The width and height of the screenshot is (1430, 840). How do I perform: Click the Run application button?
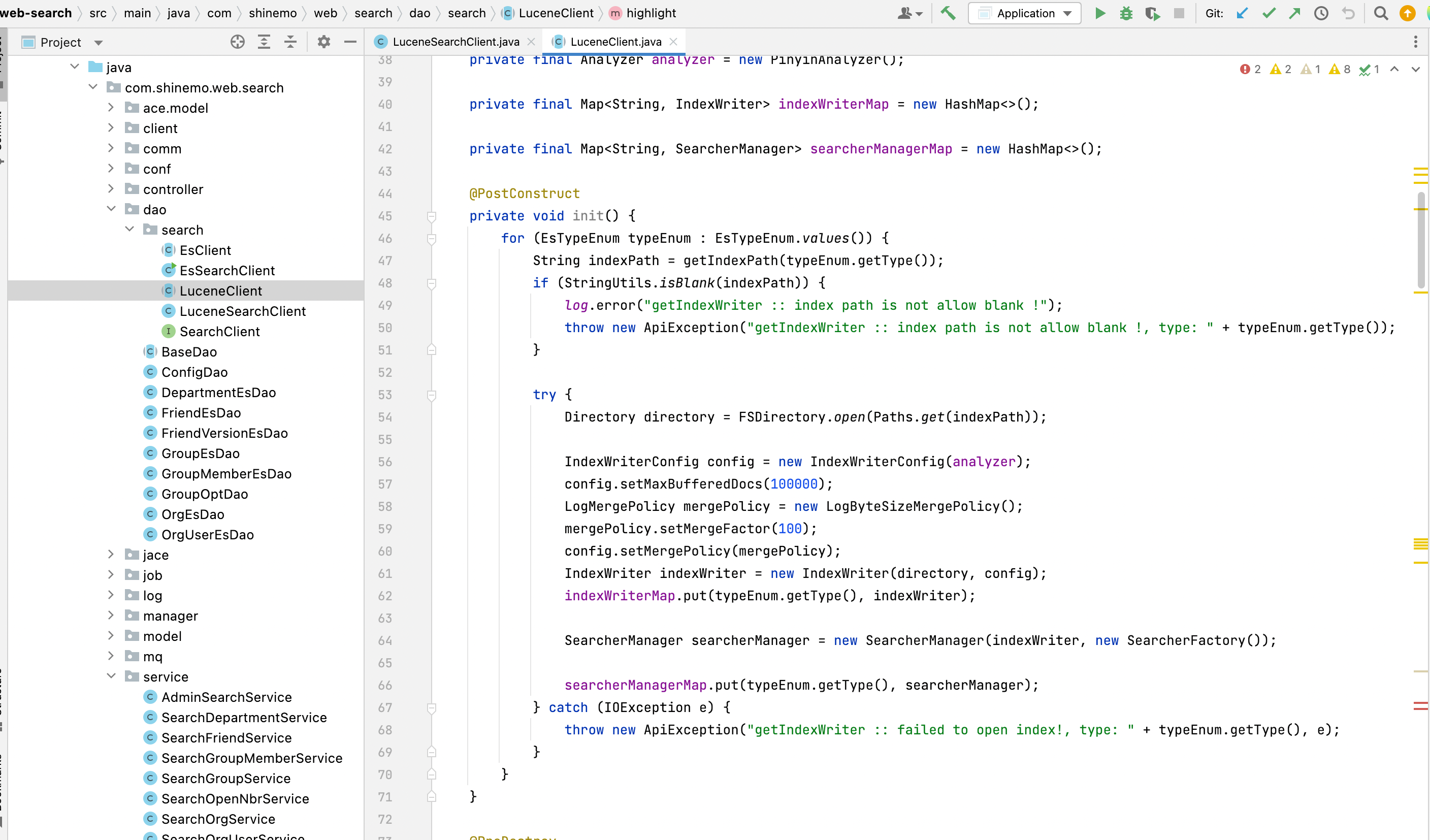coord(1099,13)
